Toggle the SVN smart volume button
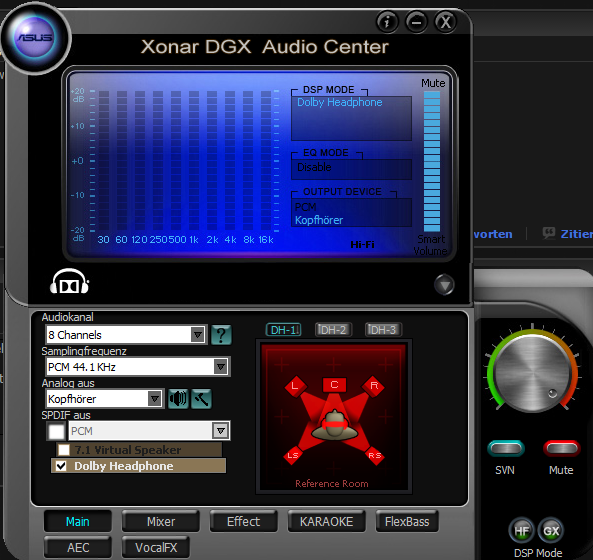This screenshot has width=593, height=560. coord(506,449)
